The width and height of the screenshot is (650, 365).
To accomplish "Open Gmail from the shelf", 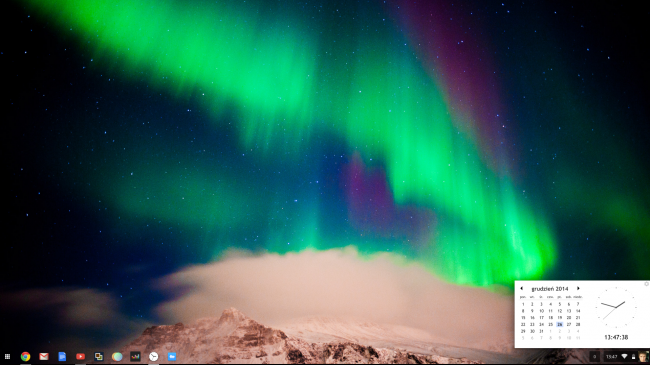I will tap(44, 356).
